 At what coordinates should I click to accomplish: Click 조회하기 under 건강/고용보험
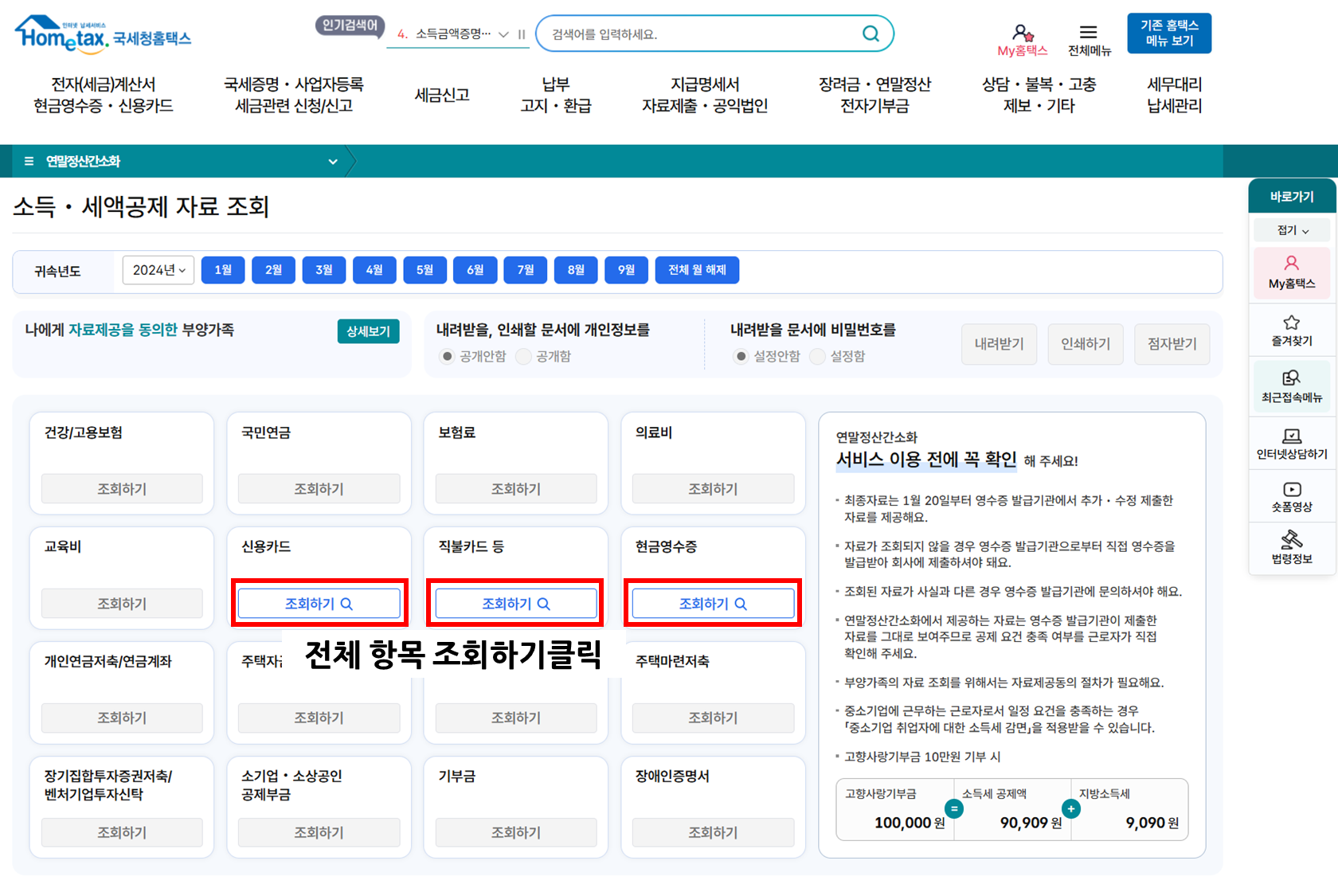pos(122,489)
